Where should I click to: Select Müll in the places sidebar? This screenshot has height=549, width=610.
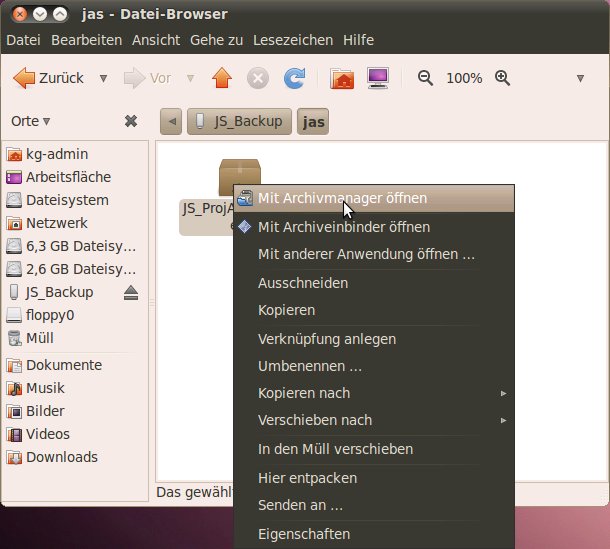[40, 338]
